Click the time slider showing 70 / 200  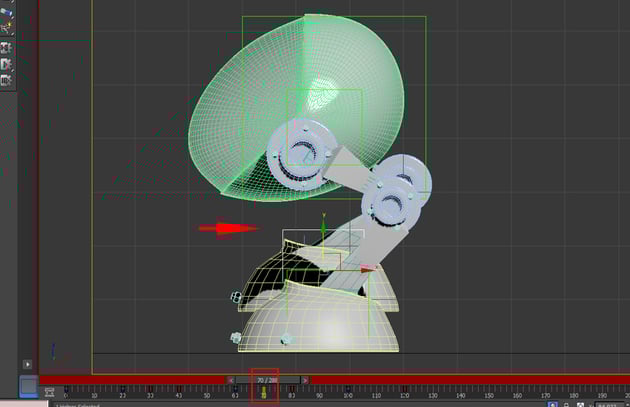pos(268,380)
